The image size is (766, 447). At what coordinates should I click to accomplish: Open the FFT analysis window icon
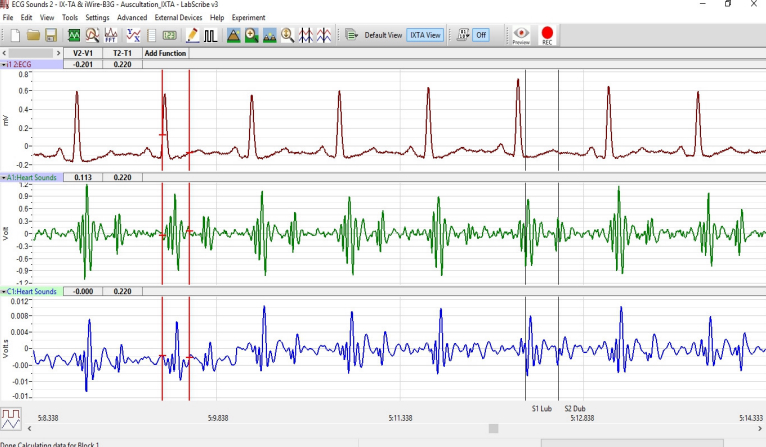(x=110, y=35)
